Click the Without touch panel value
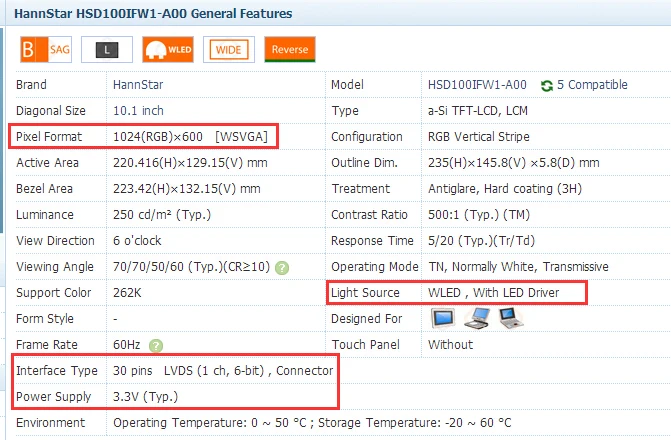The height and width of the screenshot is (440, 671). click(451, 345)
